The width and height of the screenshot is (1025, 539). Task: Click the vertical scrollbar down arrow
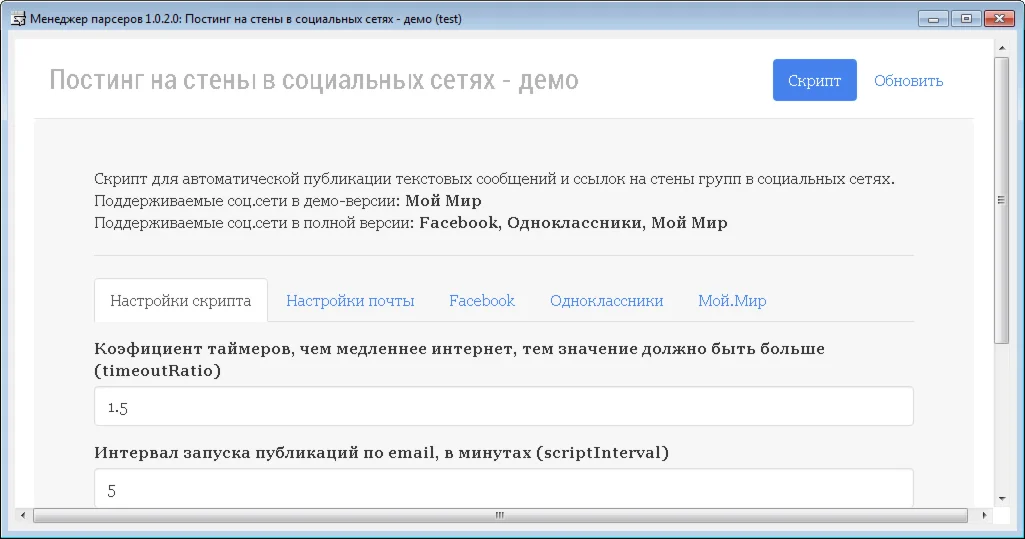click(1001, 499)
